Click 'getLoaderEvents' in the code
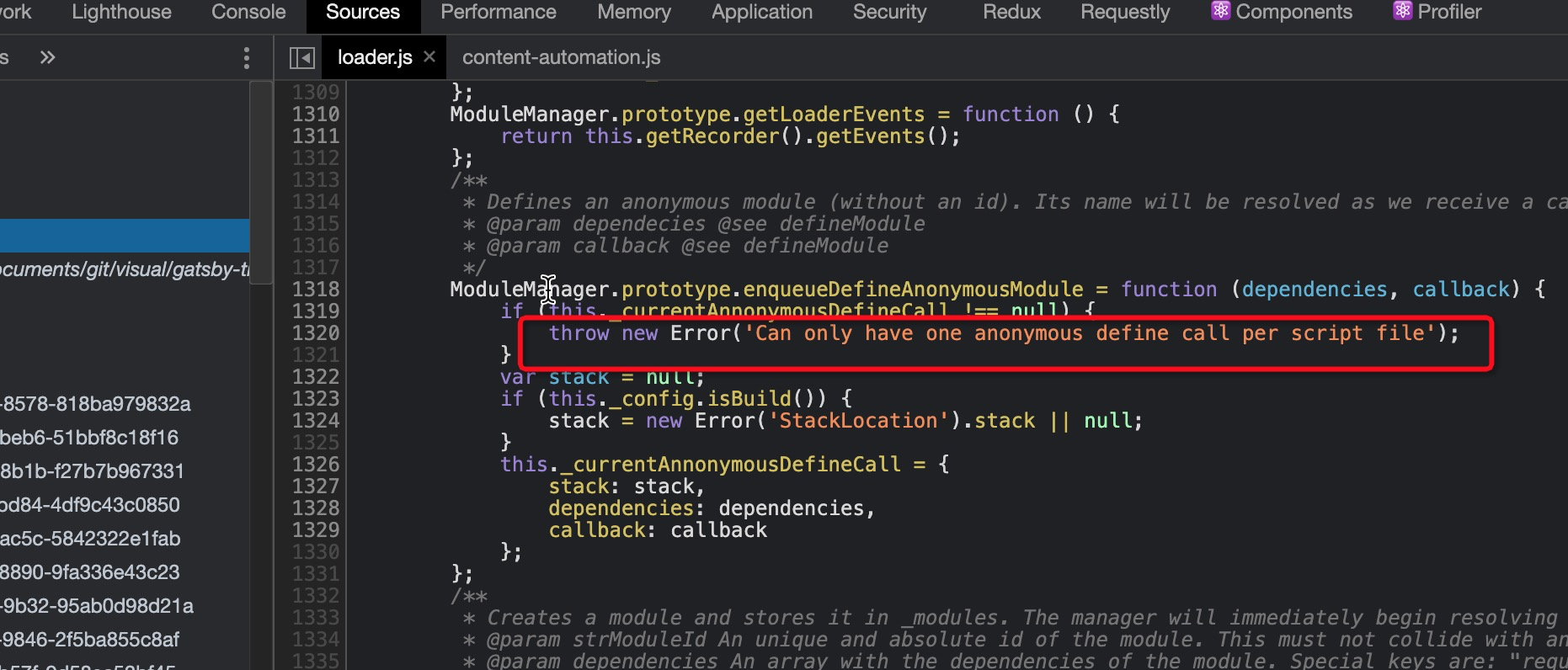 [834, 114]
